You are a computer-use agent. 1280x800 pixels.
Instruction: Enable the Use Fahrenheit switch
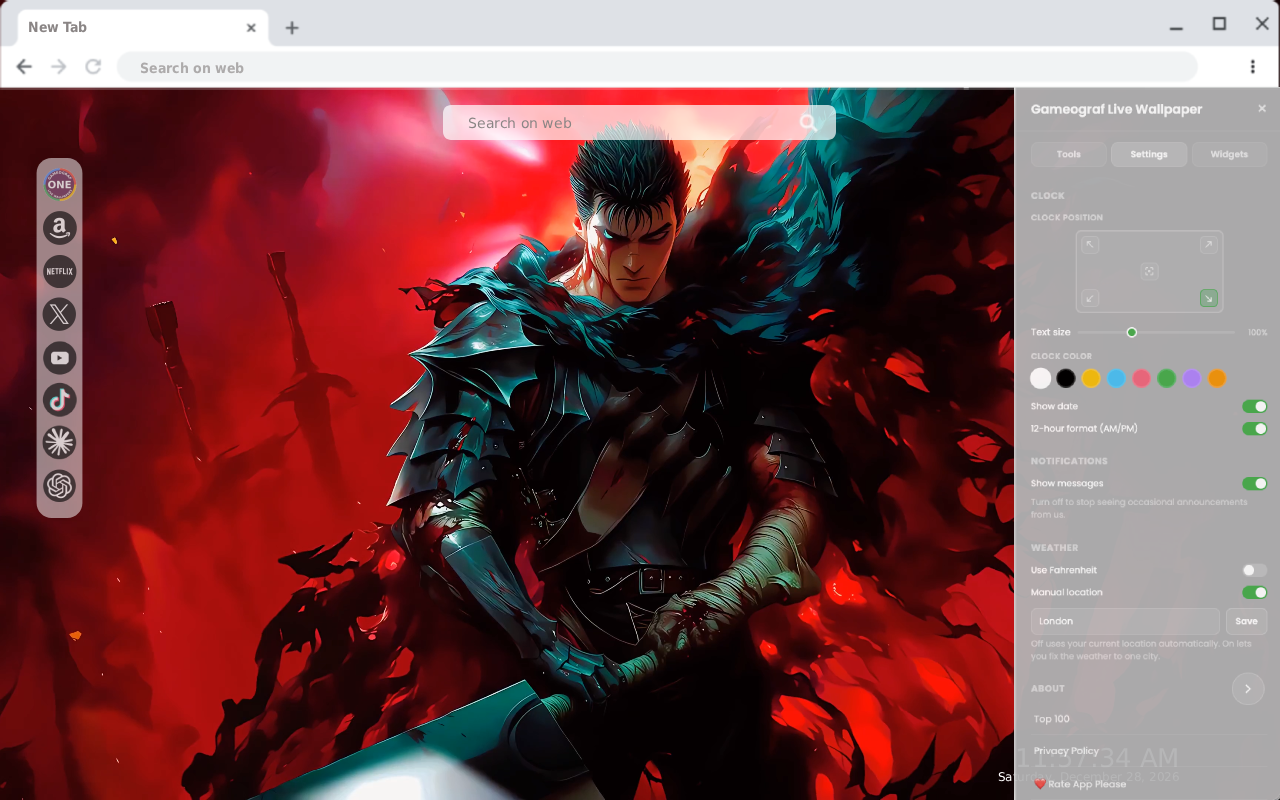(x=1254, y=570)
